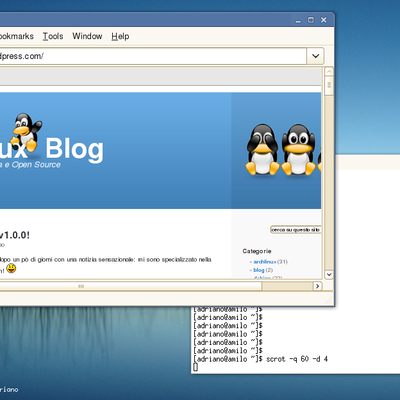The width and height of the screenshot is (400, 400).
Task: Click the waving penguin logo
Action: 27,132
